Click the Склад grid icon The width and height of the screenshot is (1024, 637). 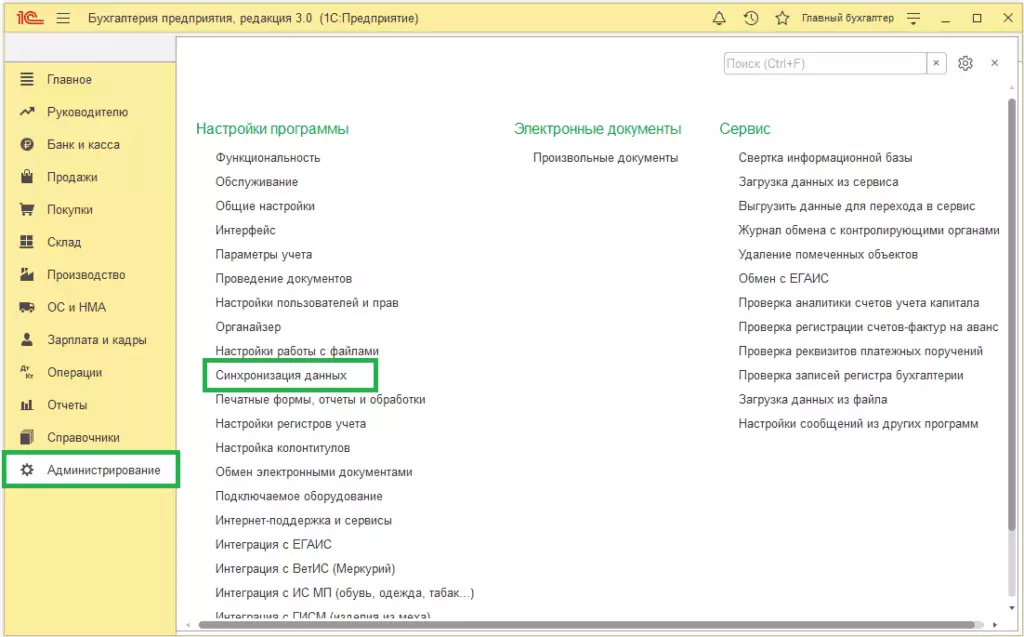point(27,242)
